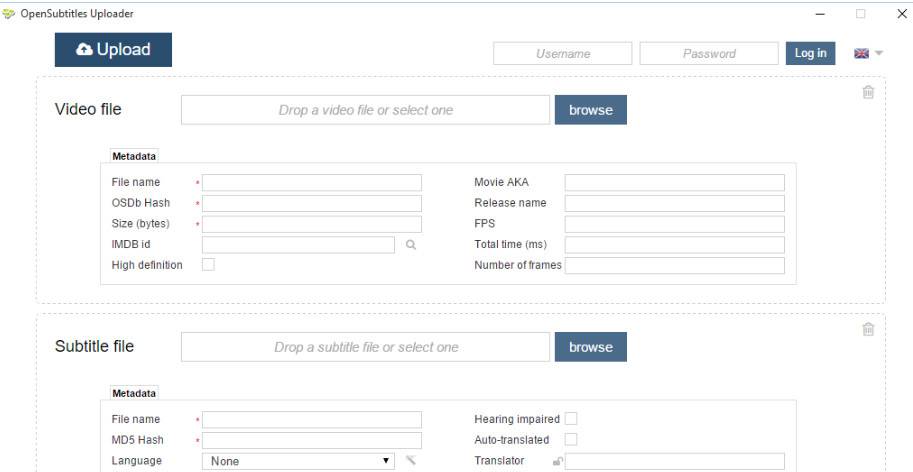Viewport: 913px width, 472px height.
Task: Click the Username input field
Action: pos(563,54)
